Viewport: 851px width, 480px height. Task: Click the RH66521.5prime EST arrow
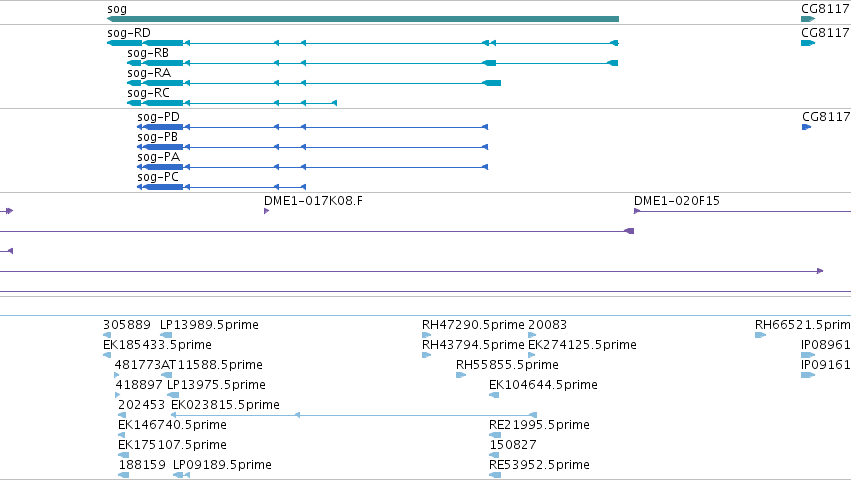760,335
